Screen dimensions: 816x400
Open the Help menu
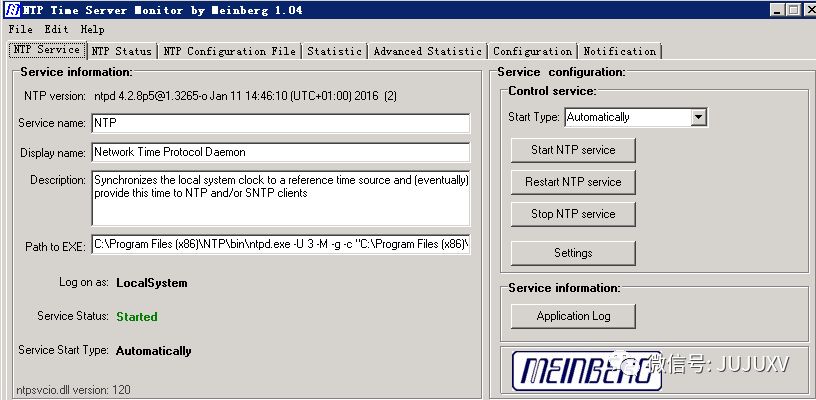92,30
